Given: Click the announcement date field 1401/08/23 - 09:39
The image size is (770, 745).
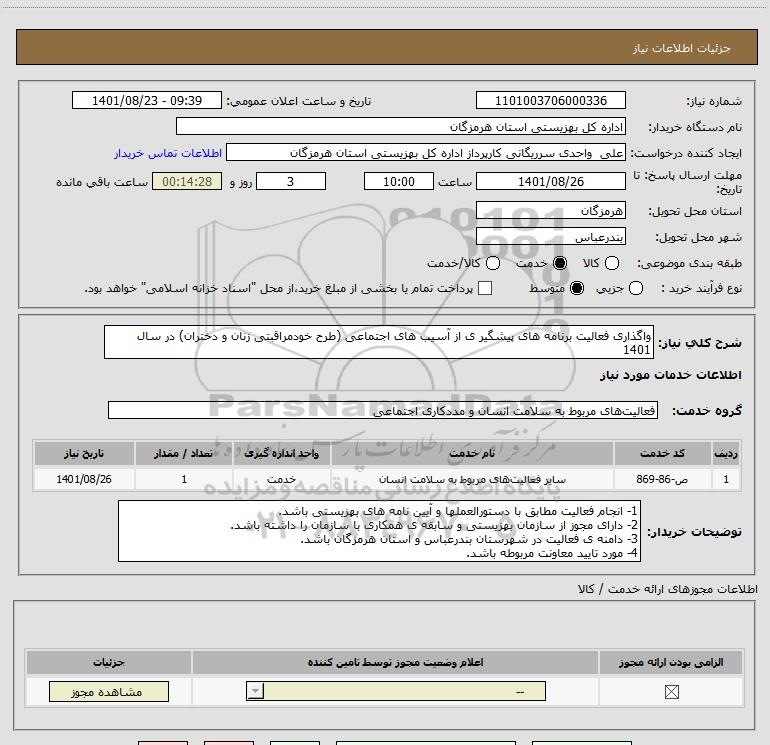Looking at the screenshot, I should [x=147, y=100].
